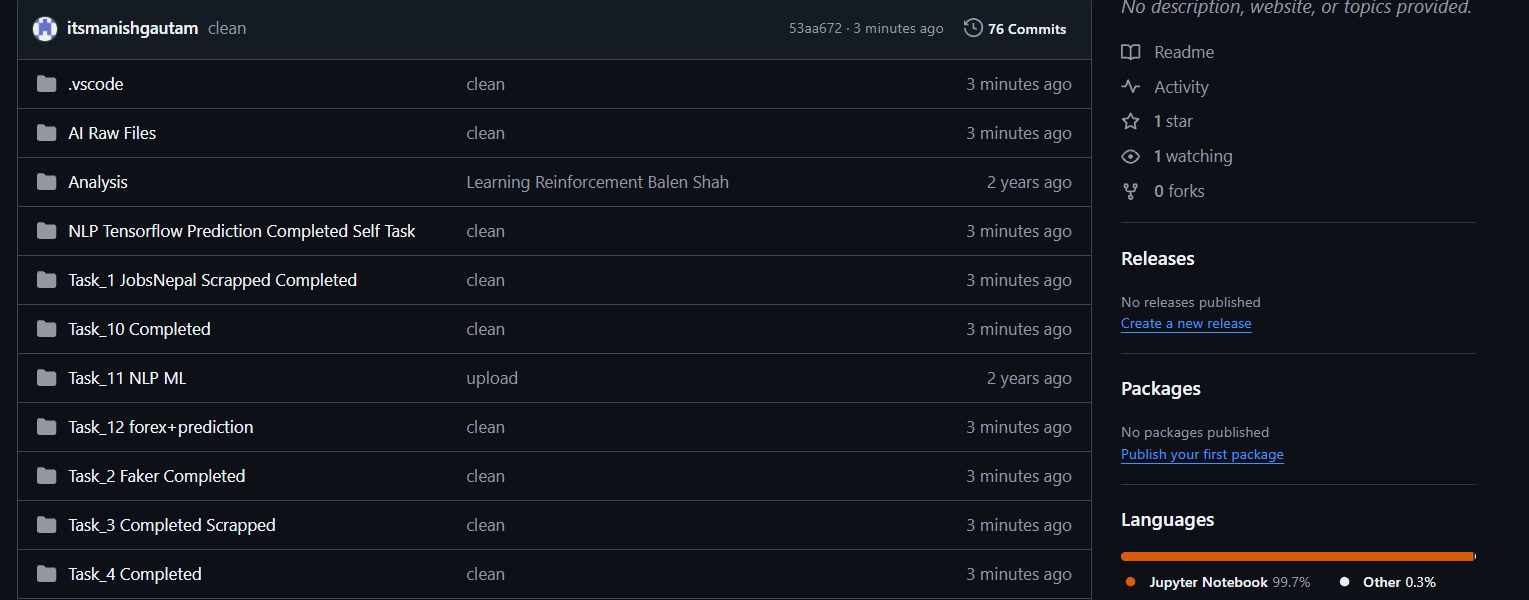This screenshot has width=1529, height=600.
Task: Click the orange Jupyter Notebook language bar
Action: pyautogui.click(x=1297, y=556)
